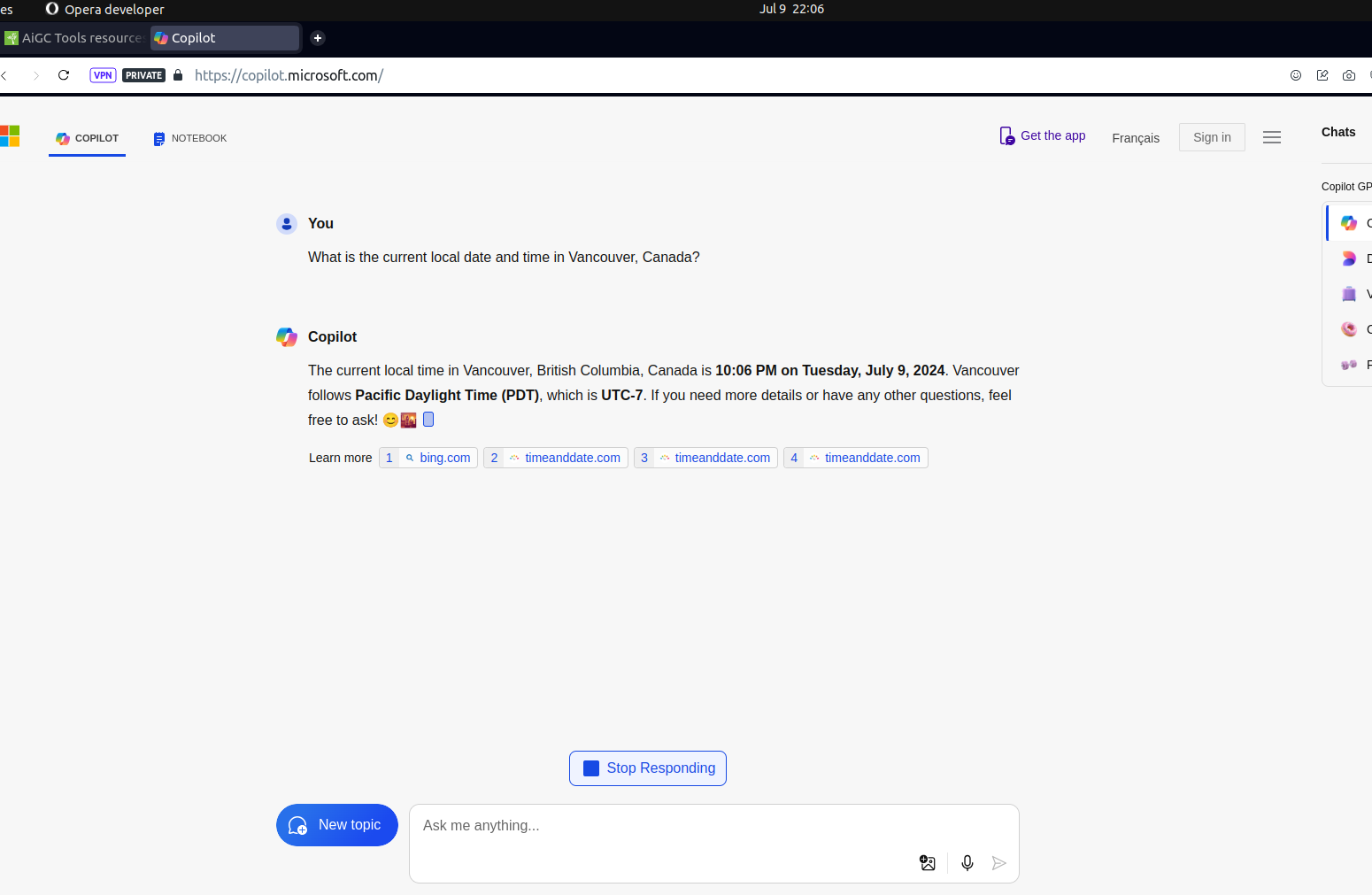Click the Stop Responding button
Viewport: 1372px width, 895px height.
[648, 768]
